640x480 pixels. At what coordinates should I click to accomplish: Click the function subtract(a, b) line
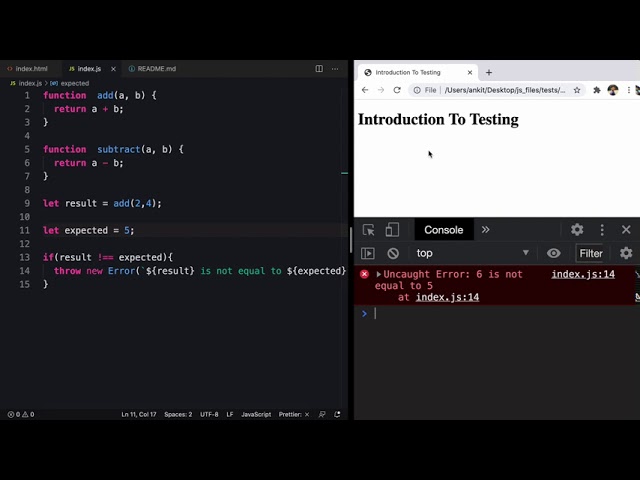(x=113, y=149)
